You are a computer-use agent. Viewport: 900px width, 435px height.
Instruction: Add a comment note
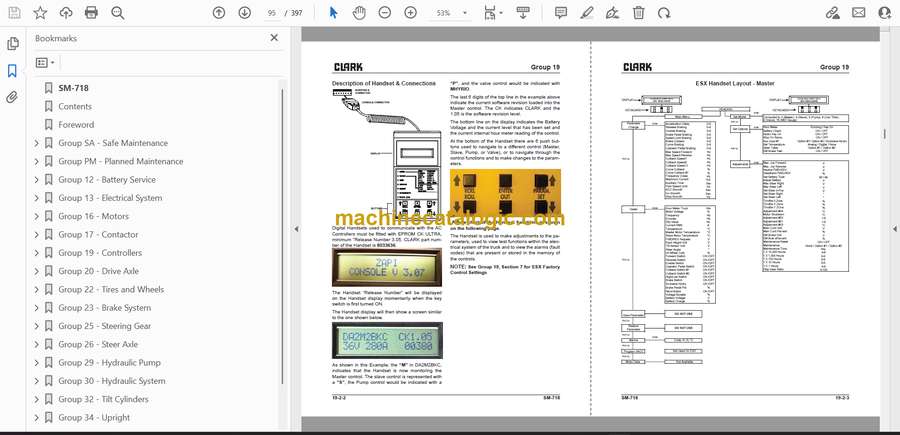tap(561, 13)
